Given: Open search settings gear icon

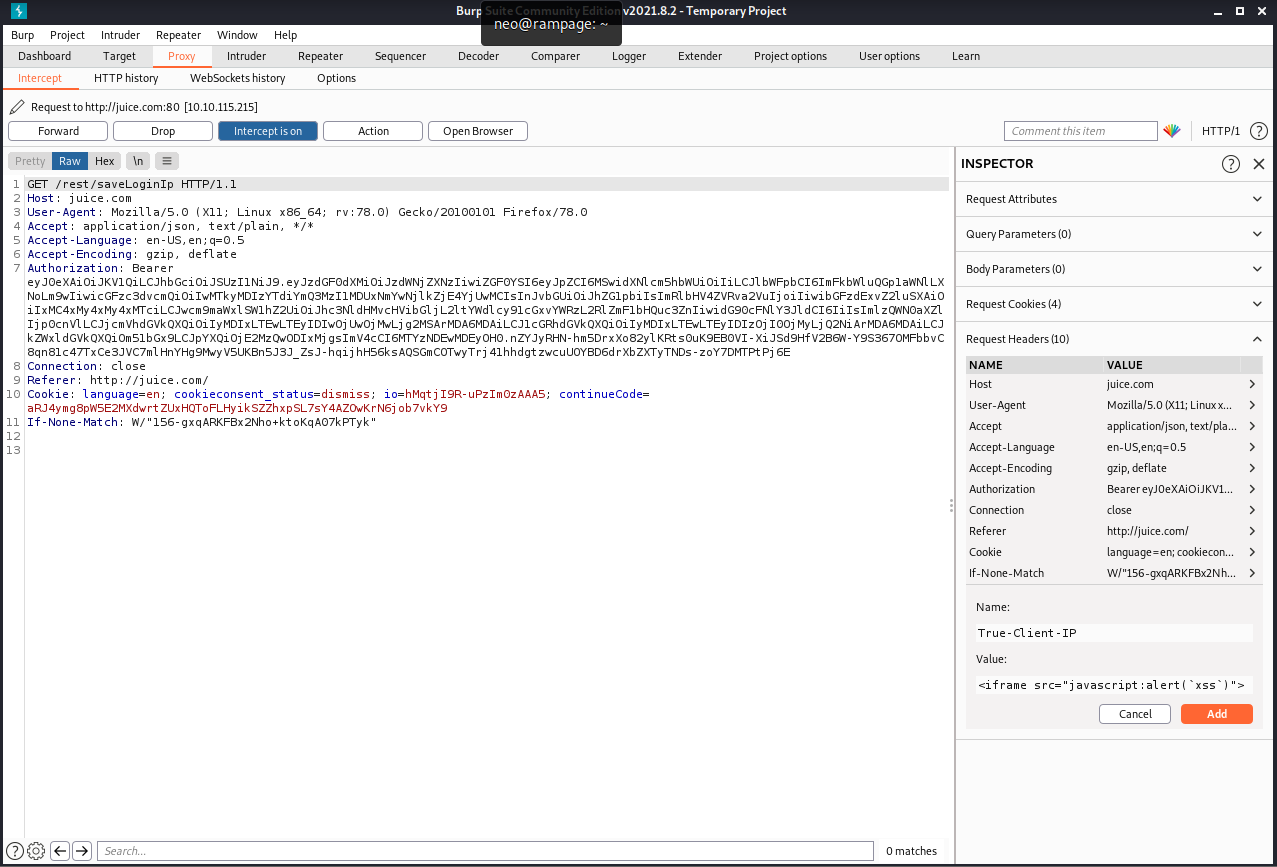Looking at the screenshot, I should 36,851.
